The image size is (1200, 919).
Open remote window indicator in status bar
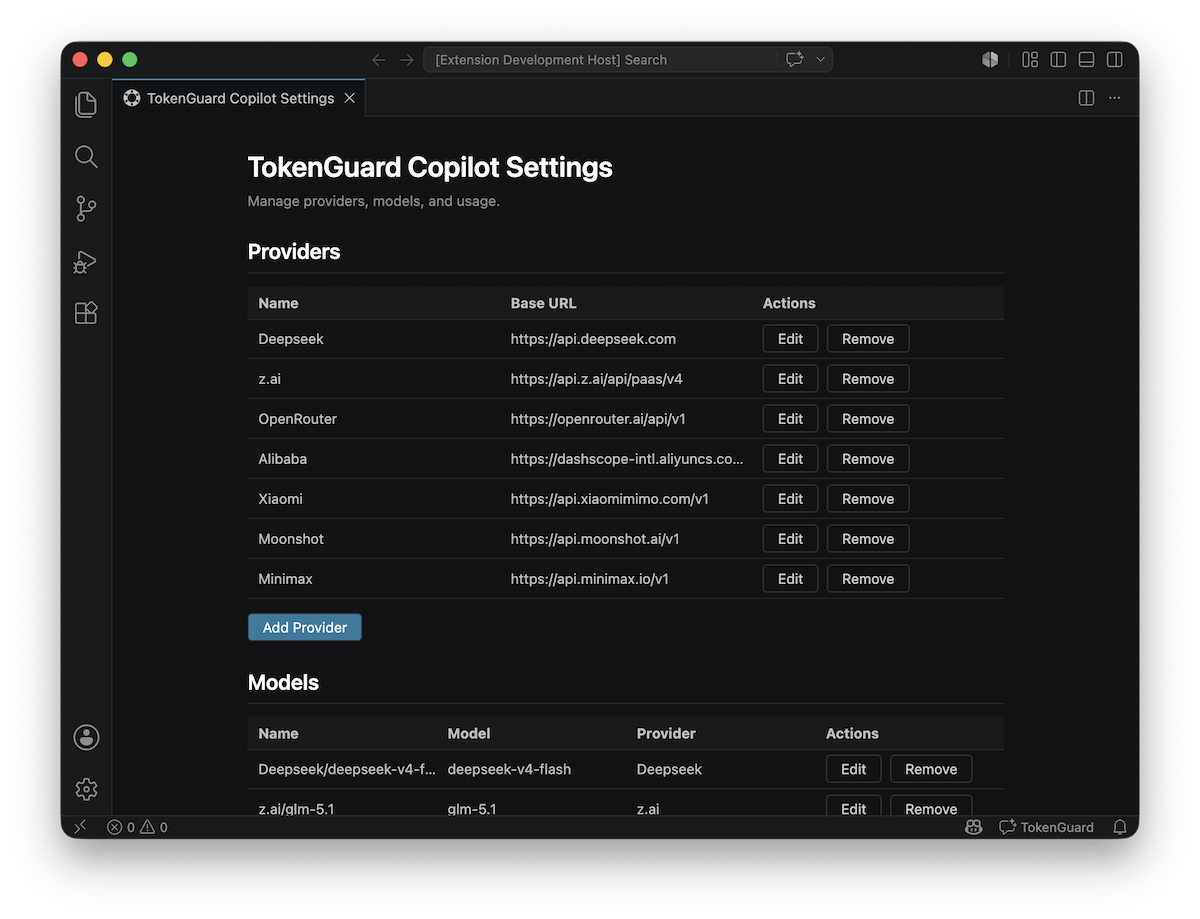(81, 827)
